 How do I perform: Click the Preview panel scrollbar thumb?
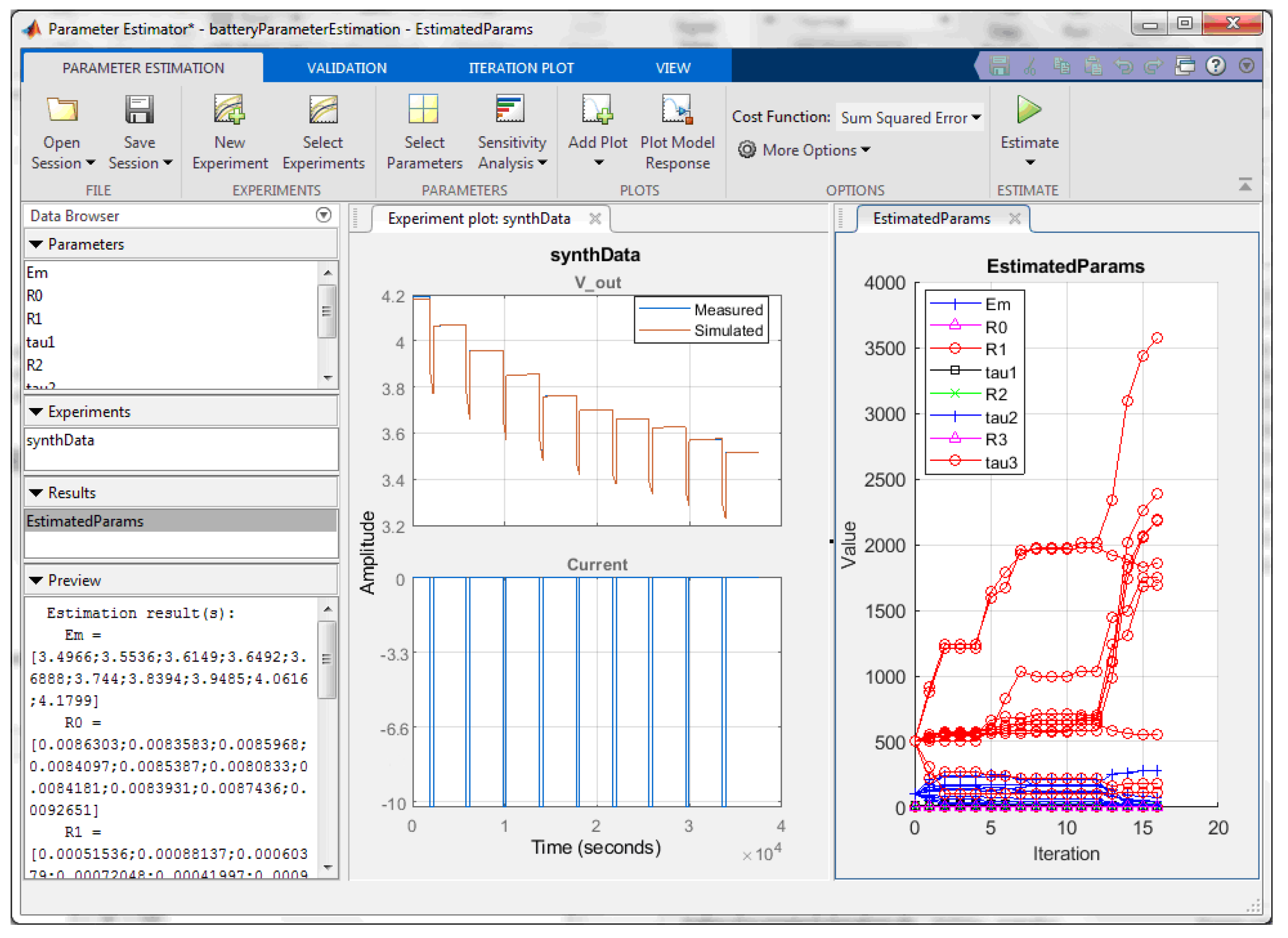pos(326,660)
